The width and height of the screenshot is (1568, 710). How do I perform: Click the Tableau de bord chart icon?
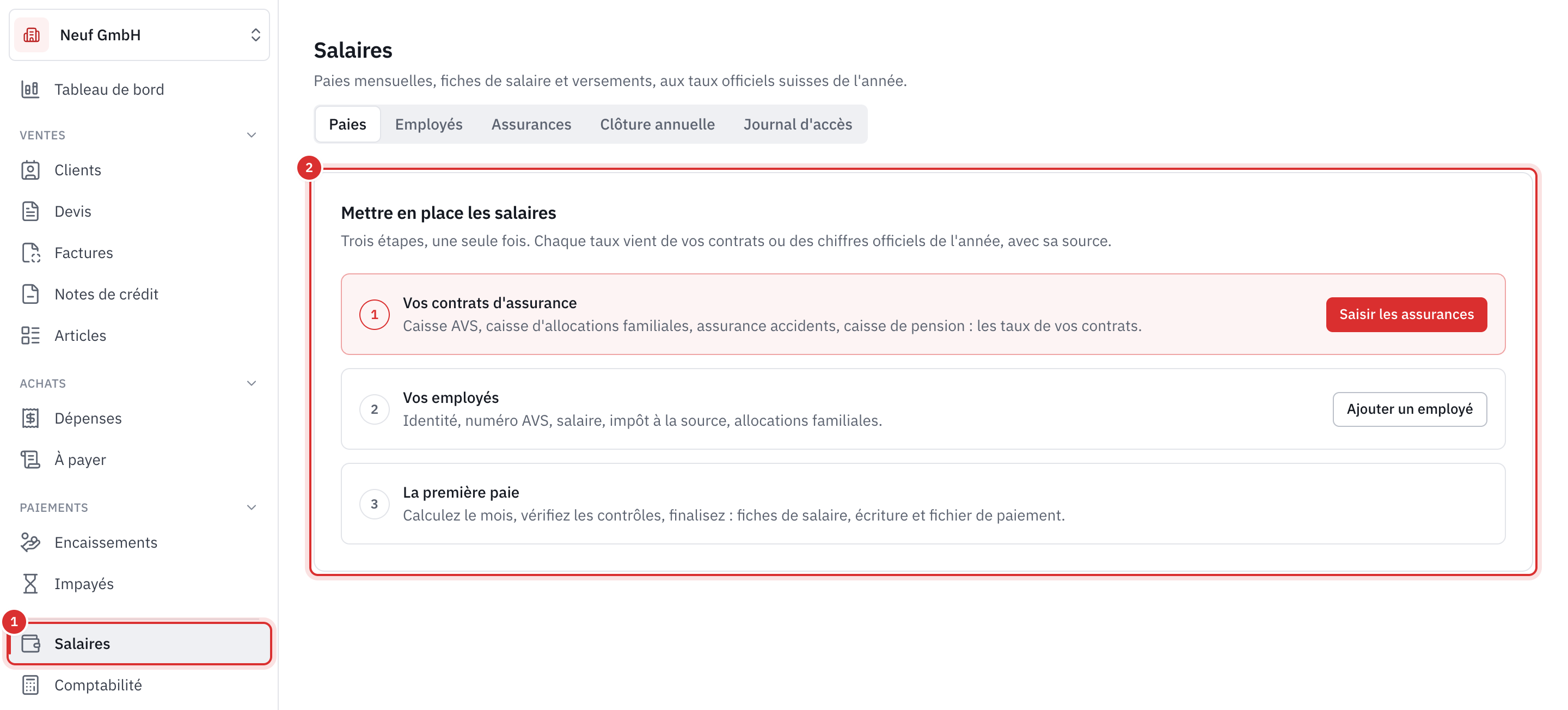(30, 89)
